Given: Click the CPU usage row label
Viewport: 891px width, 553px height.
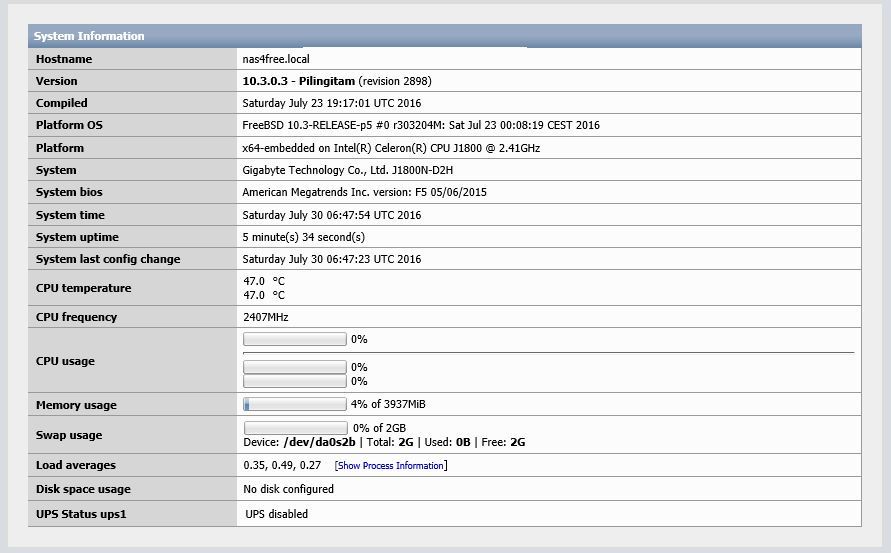Looking at the screenshot, I should coord(65,361).
